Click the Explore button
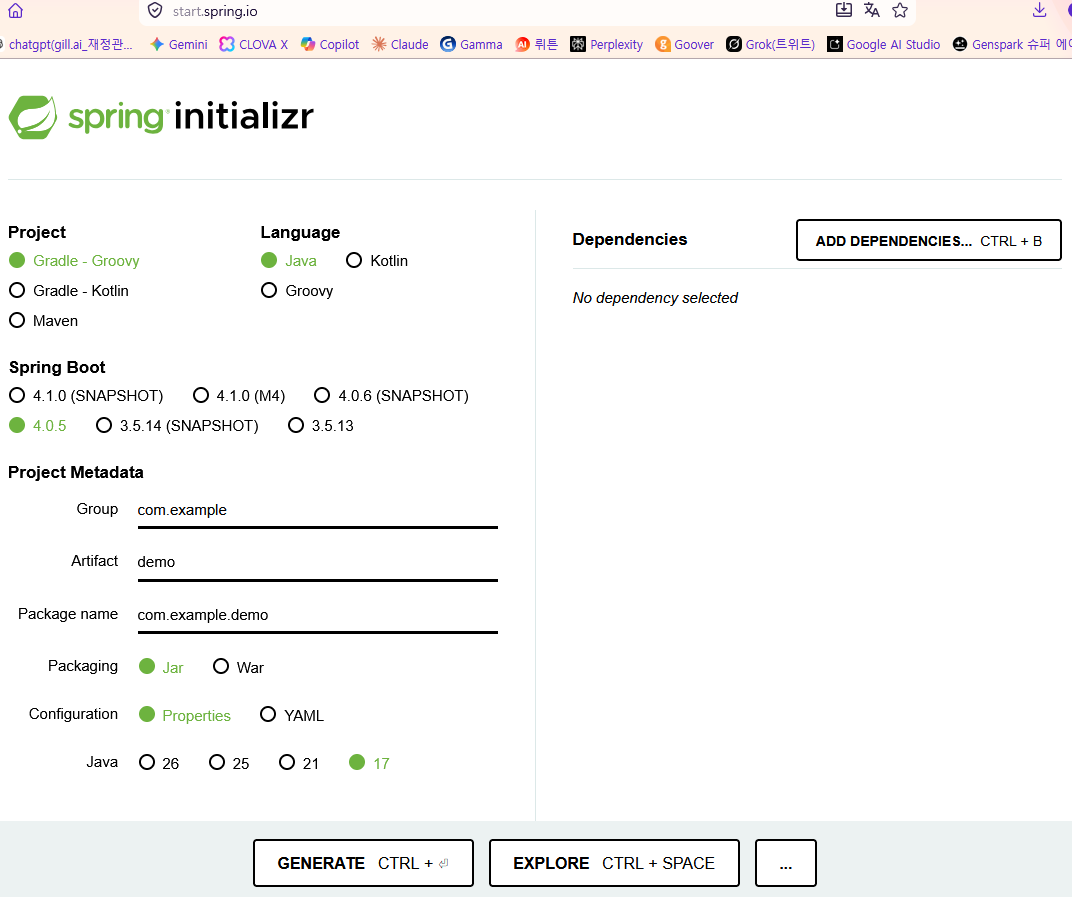Image resolution: width=1072 pixels, height=897 pixels. point(614,863)
